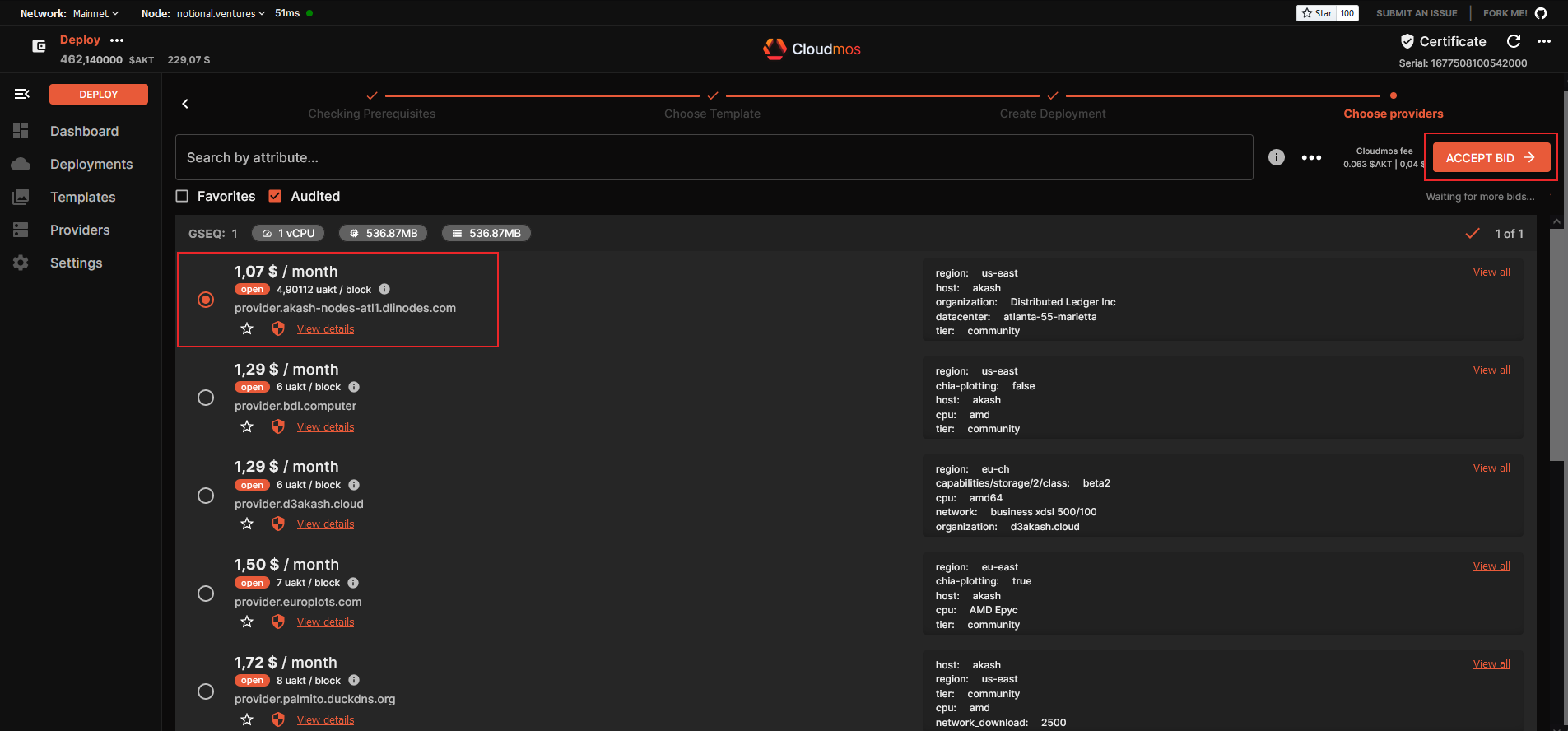Open the GitHub Fork Me icon
The height and width of the screenshot is (731, 1568).
[x=1541, y=13]
